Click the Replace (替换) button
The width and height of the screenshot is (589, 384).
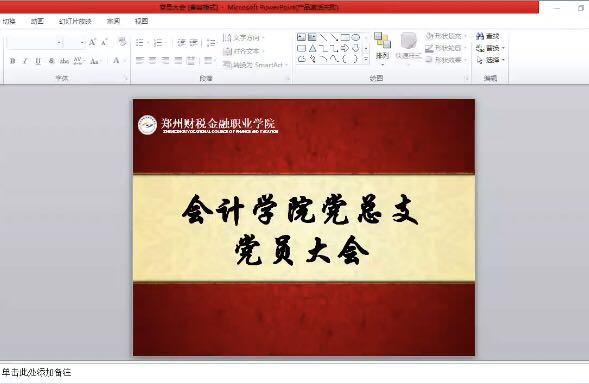pos(491,48)
